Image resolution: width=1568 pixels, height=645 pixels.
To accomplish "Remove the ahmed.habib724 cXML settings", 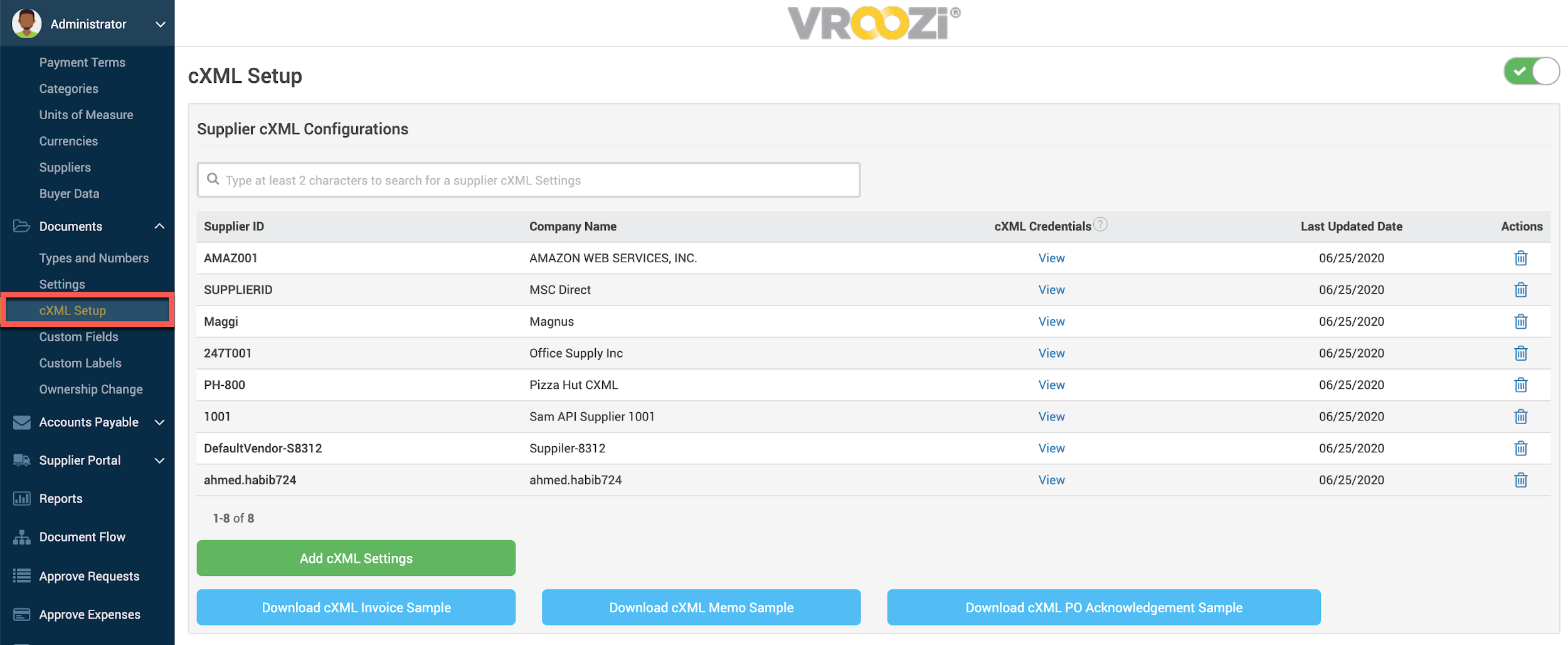I will pos(1520,480).
